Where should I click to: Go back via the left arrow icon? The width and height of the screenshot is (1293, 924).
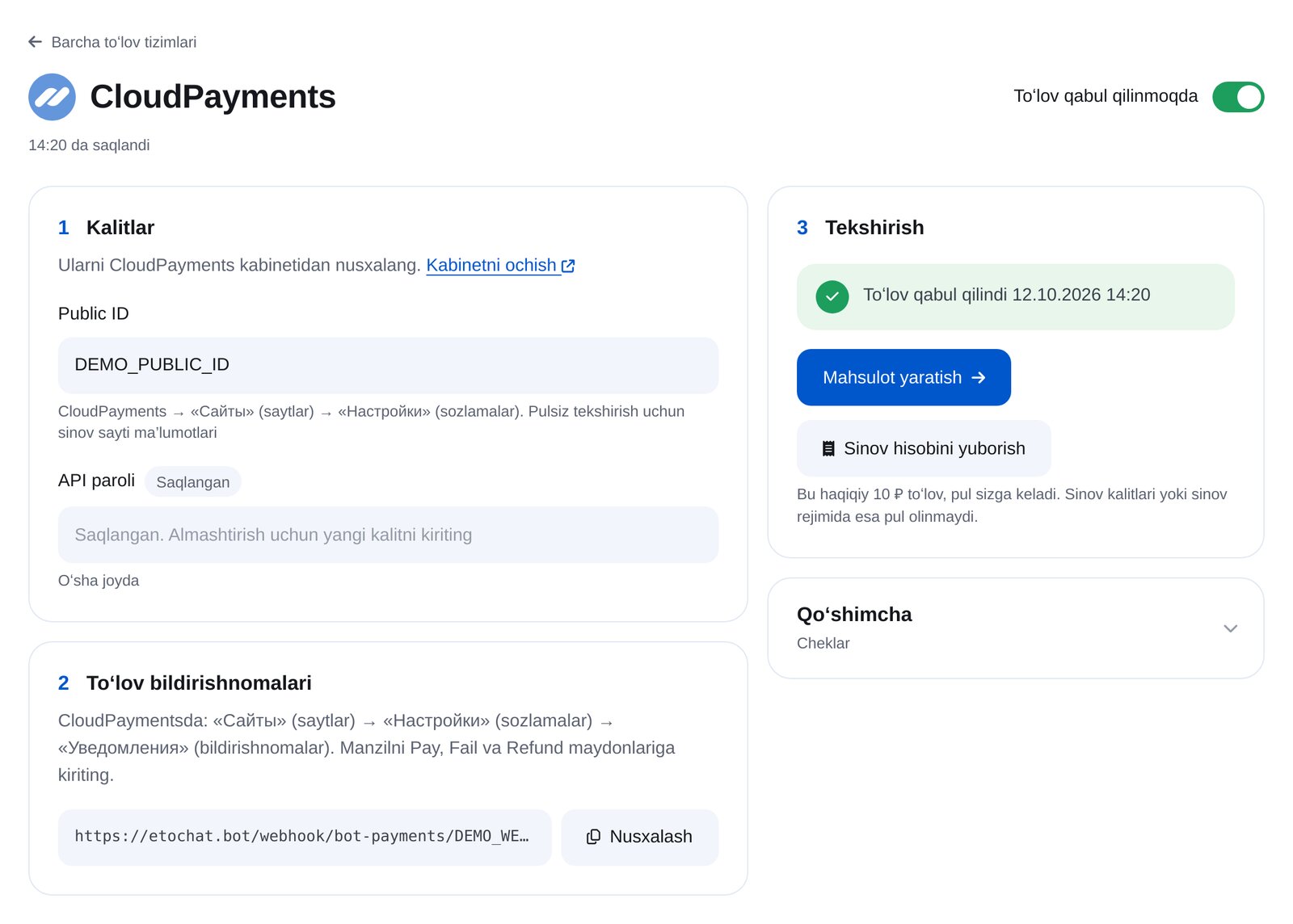tap(35, 42)
